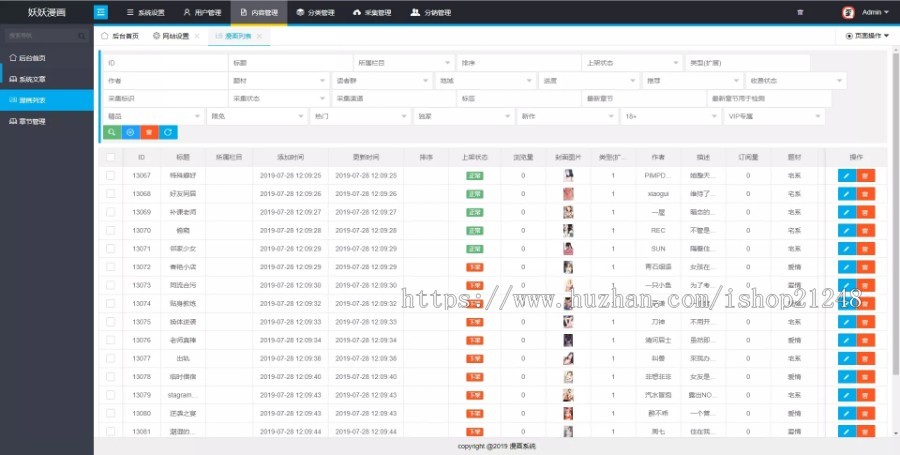Check the box for row 13070

click(111, 230)
